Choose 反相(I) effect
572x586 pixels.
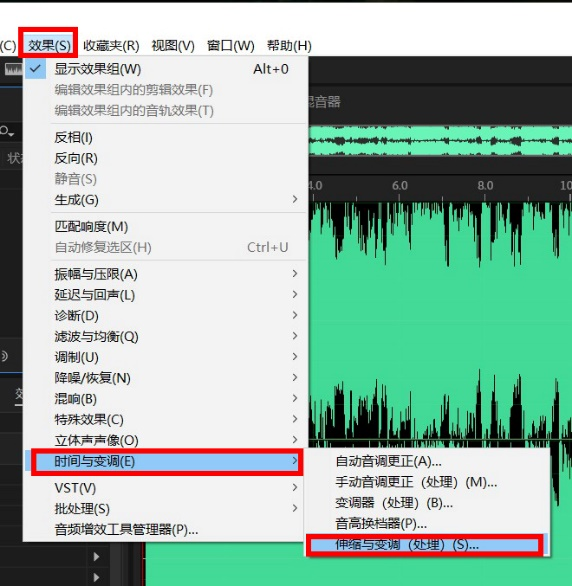tap(165, 138)
